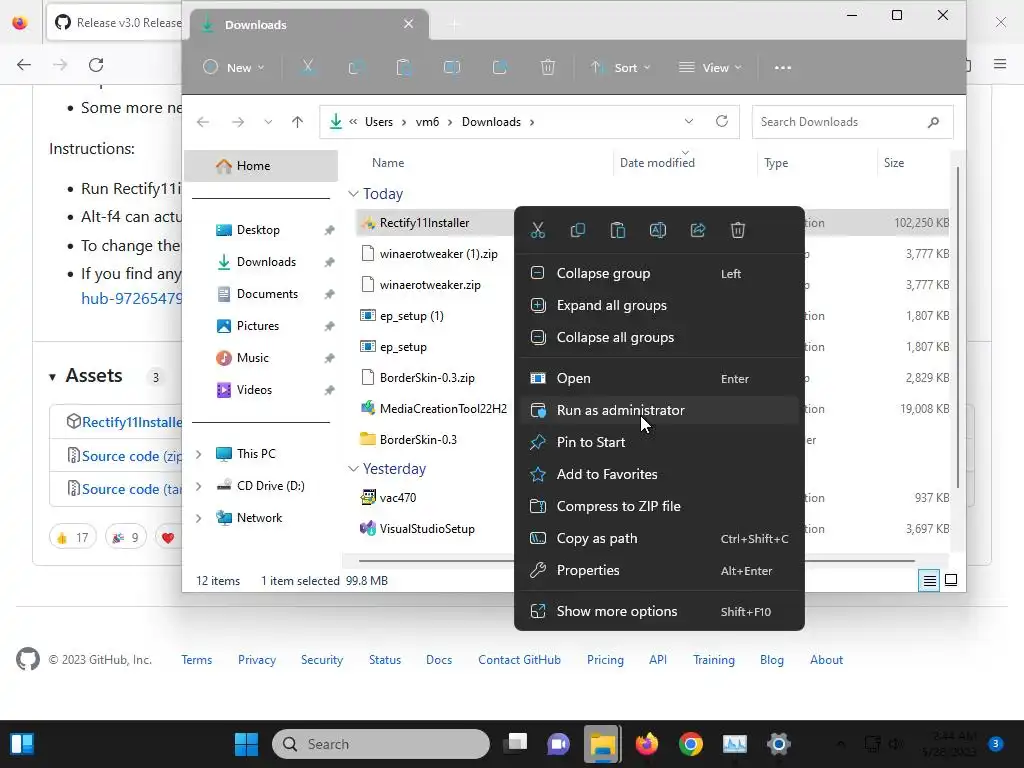Open the View dropdown in the Explorer toolbar
Viewport: 1024px width, 768px height.
coord(711,67)
